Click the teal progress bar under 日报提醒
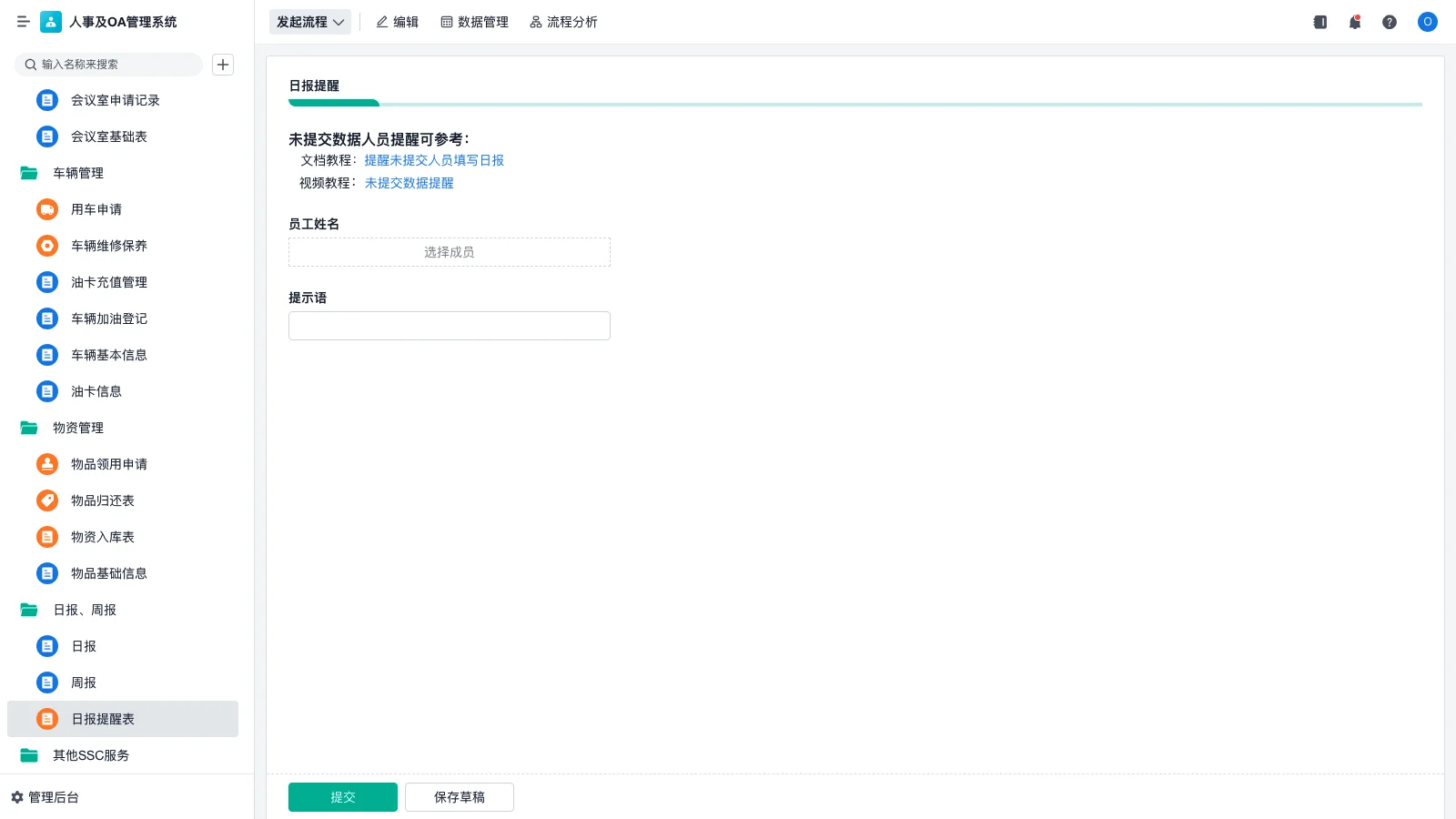The width and height of the screenshot is (1456, 819). click(x=333, y=104)
